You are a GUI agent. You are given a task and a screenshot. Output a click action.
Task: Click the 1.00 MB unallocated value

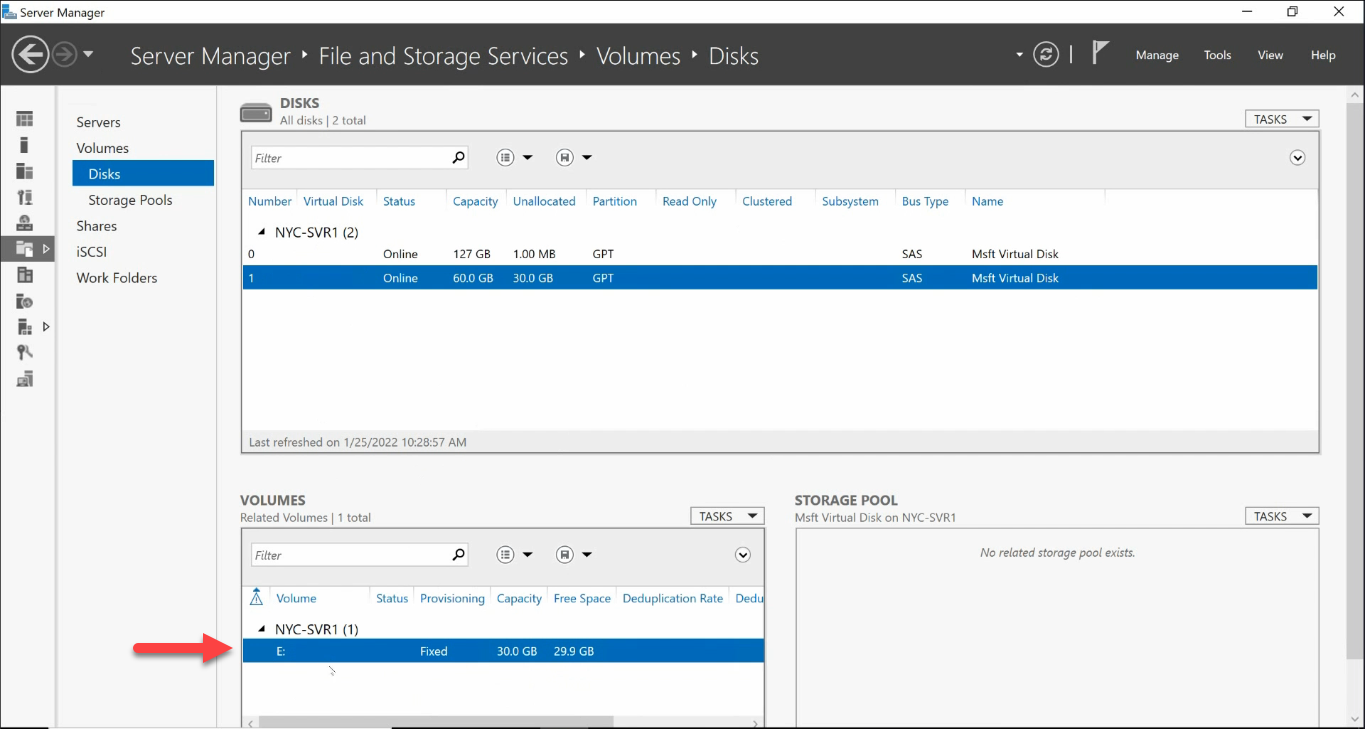(535, 254)
